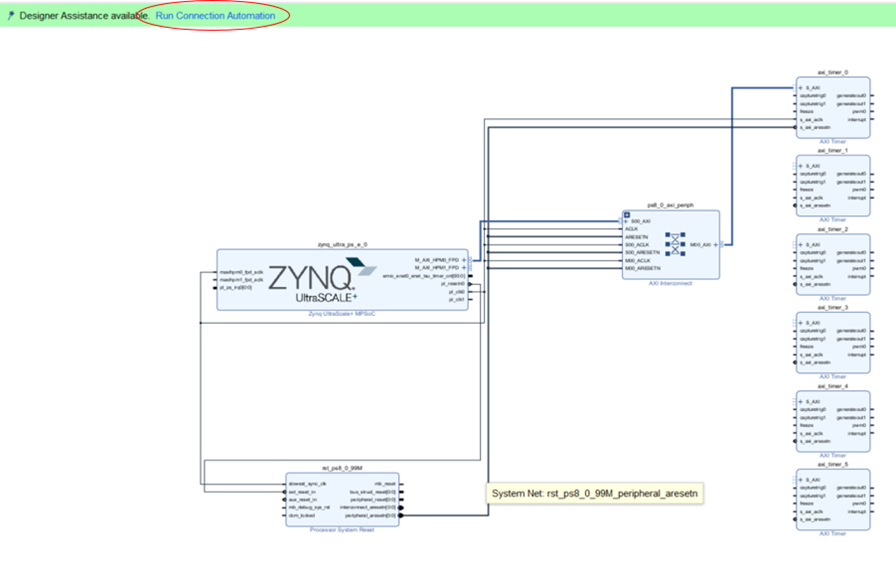896x568 pixels.
Task: Select the axi_timer_5 block
Action: click(x=833, y=500)
